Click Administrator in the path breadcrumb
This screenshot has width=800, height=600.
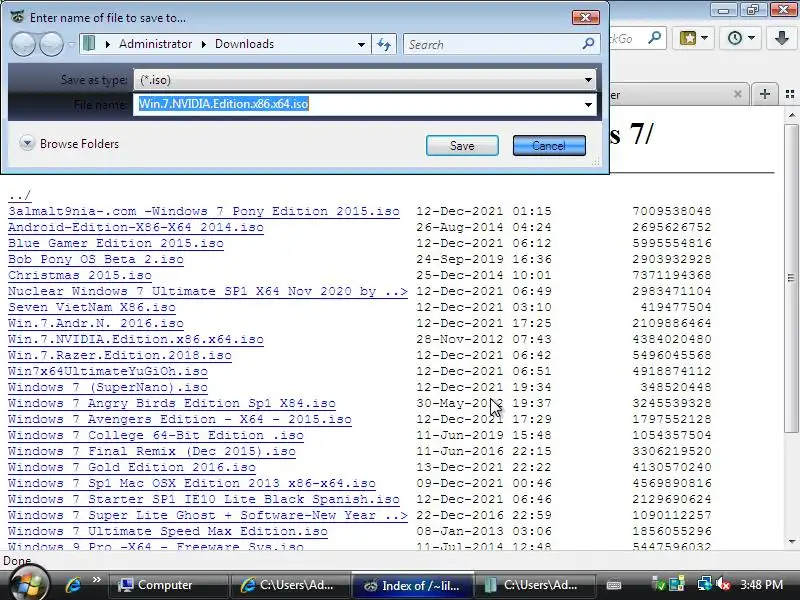click(x=156, y=44)
